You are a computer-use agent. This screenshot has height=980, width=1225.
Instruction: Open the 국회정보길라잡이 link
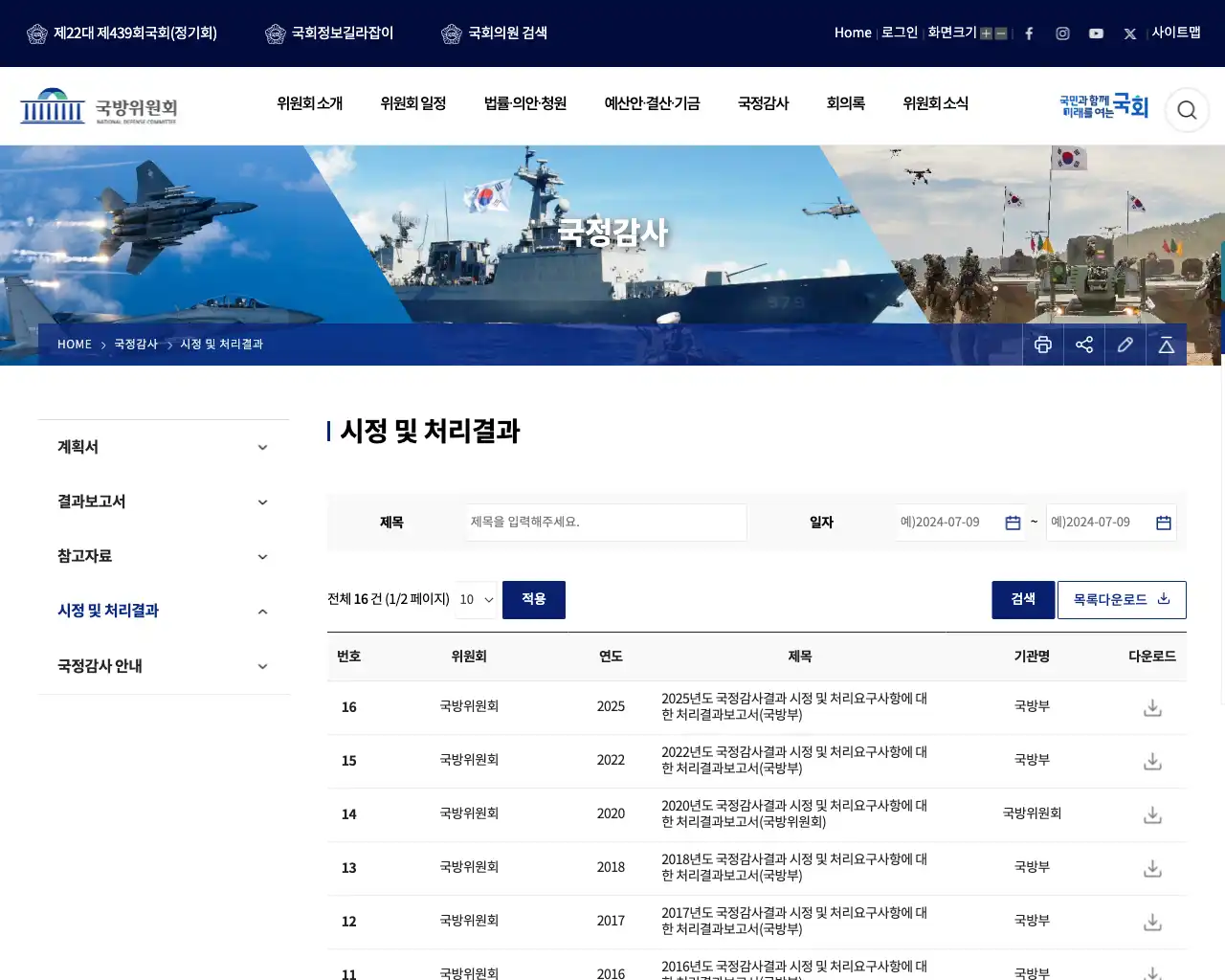click(329, 33)
